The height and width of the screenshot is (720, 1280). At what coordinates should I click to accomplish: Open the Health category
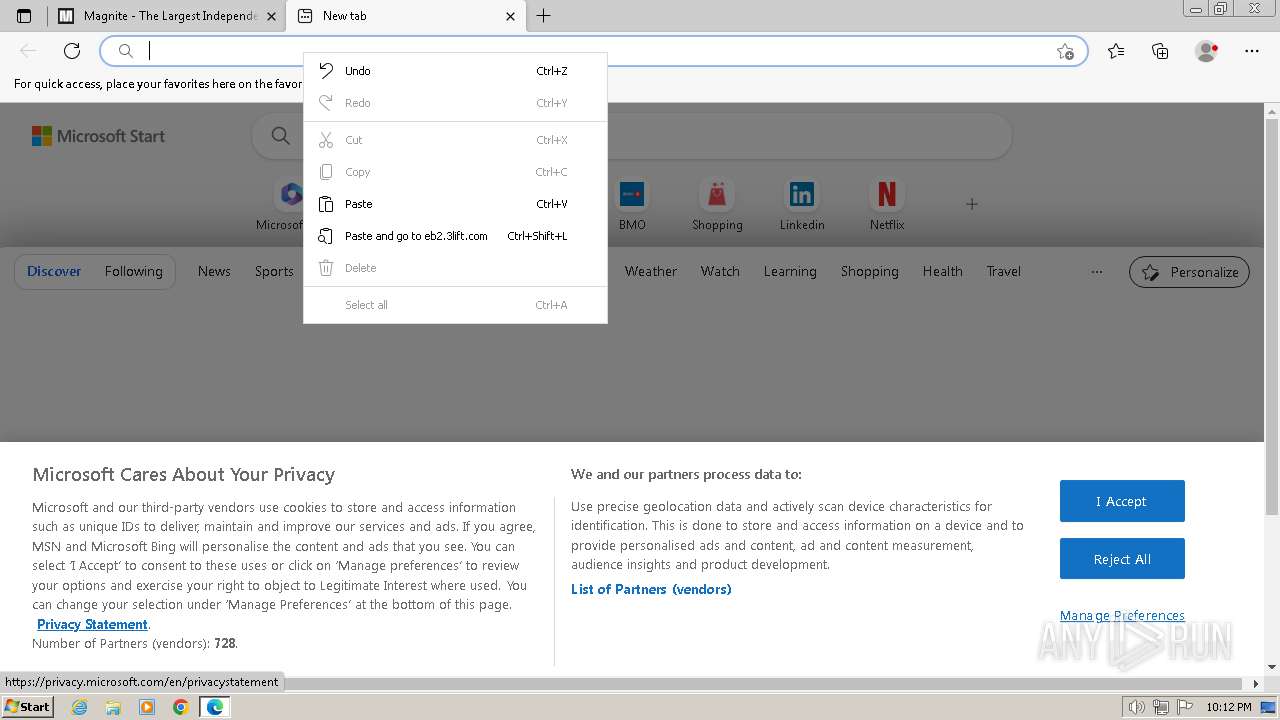coord(943,271)
